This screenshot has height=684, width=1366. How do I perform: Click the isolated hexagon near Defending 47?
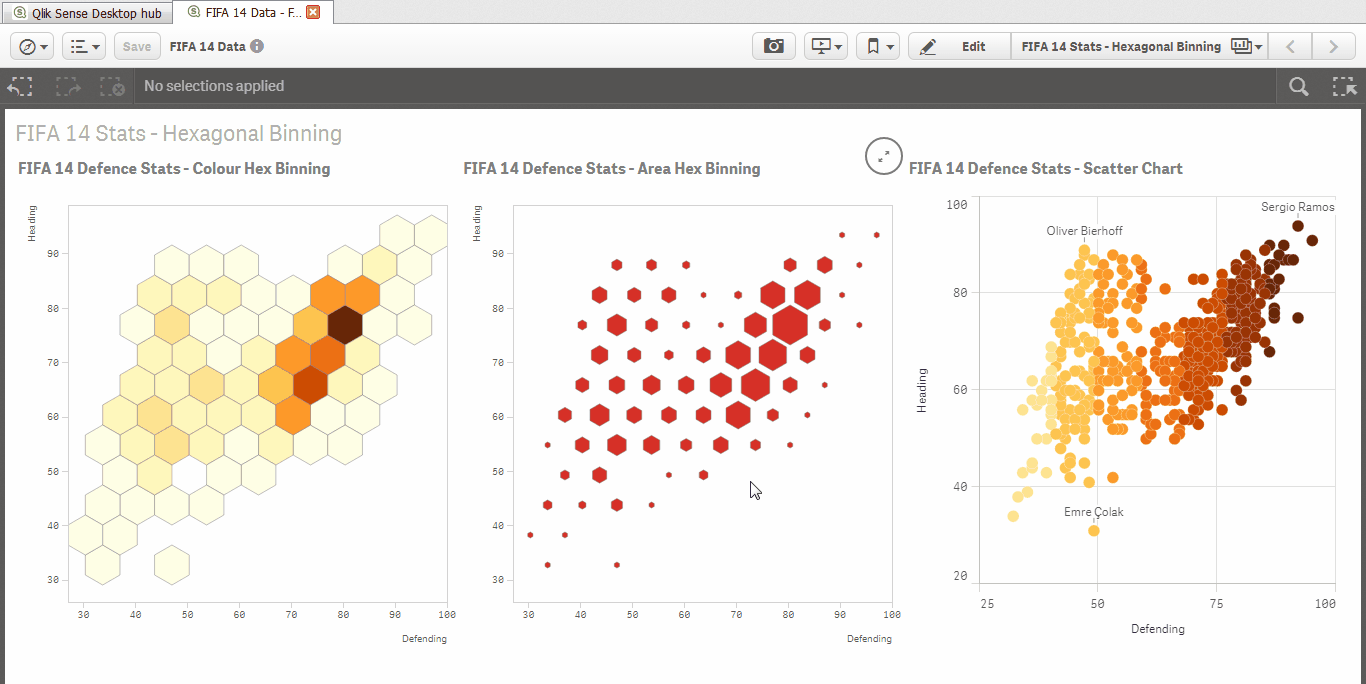pos(172,565)
